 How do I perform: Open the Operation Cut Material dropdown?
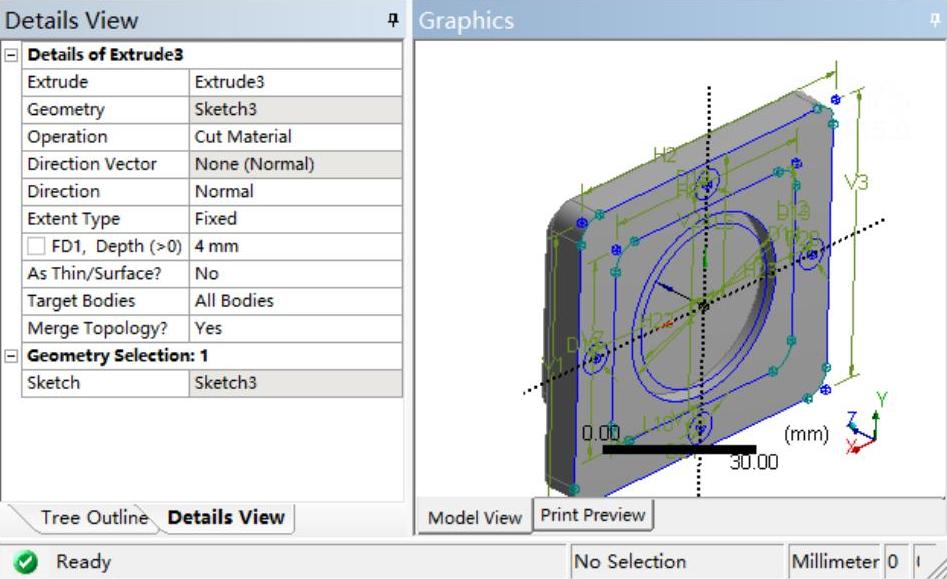[295, 137]
